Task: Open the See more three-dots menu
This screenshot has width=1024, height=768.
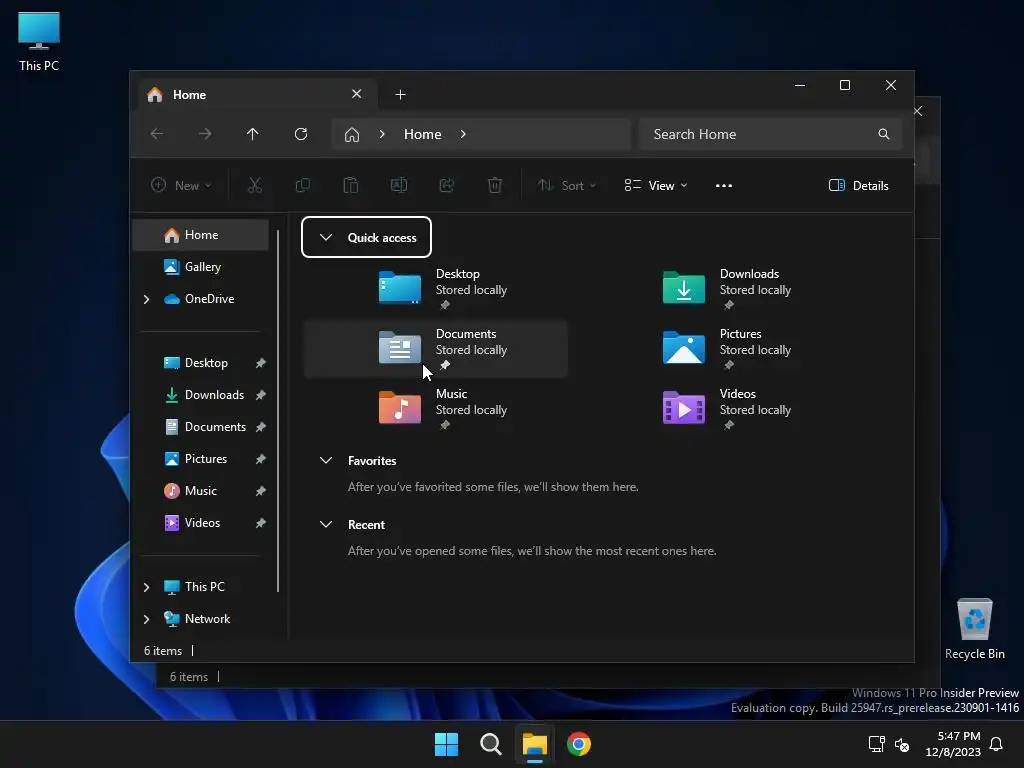Action: pos(724,185)
